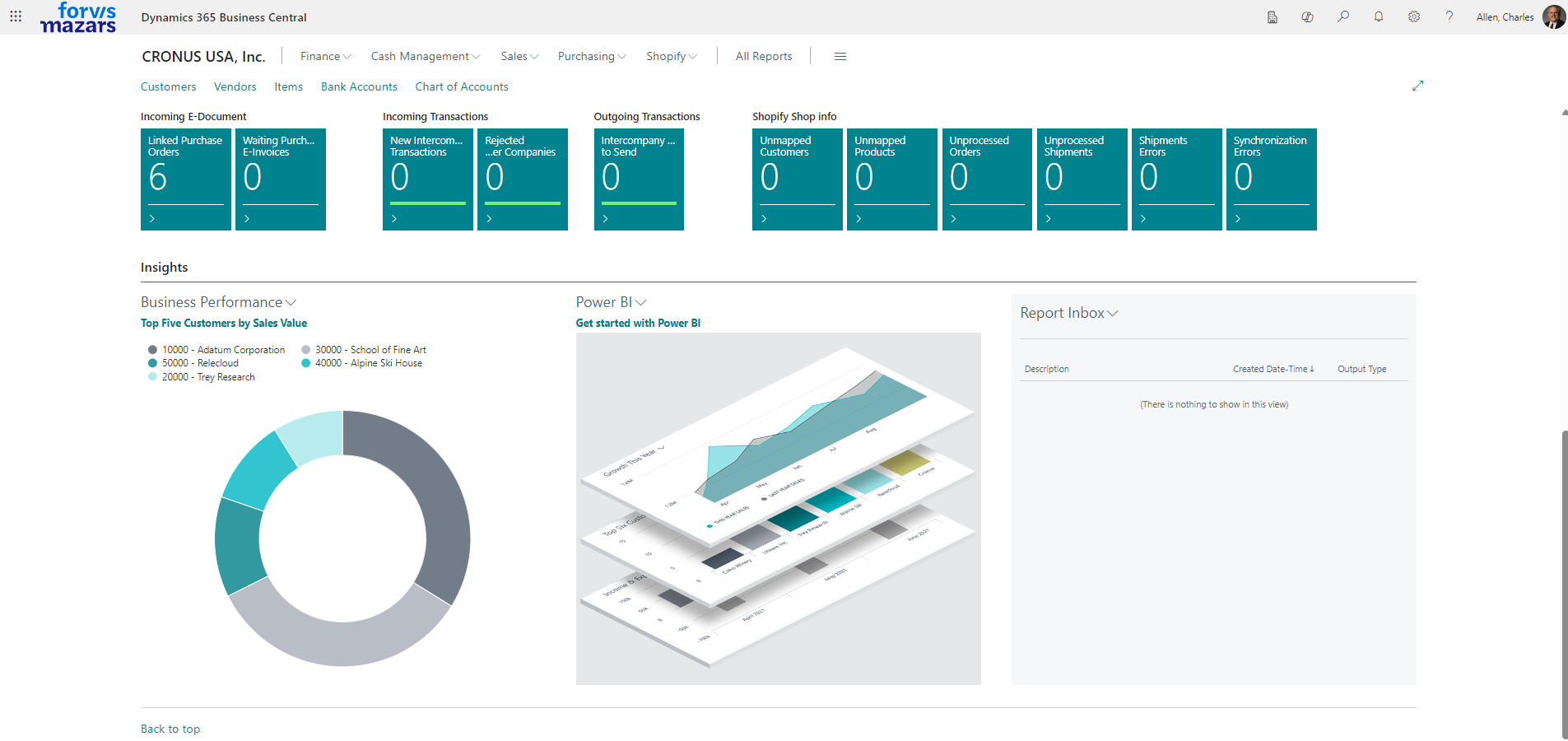The image size is (1568, 741).
Task: Click the search magnifier icon
Action: pos(1343,16)
